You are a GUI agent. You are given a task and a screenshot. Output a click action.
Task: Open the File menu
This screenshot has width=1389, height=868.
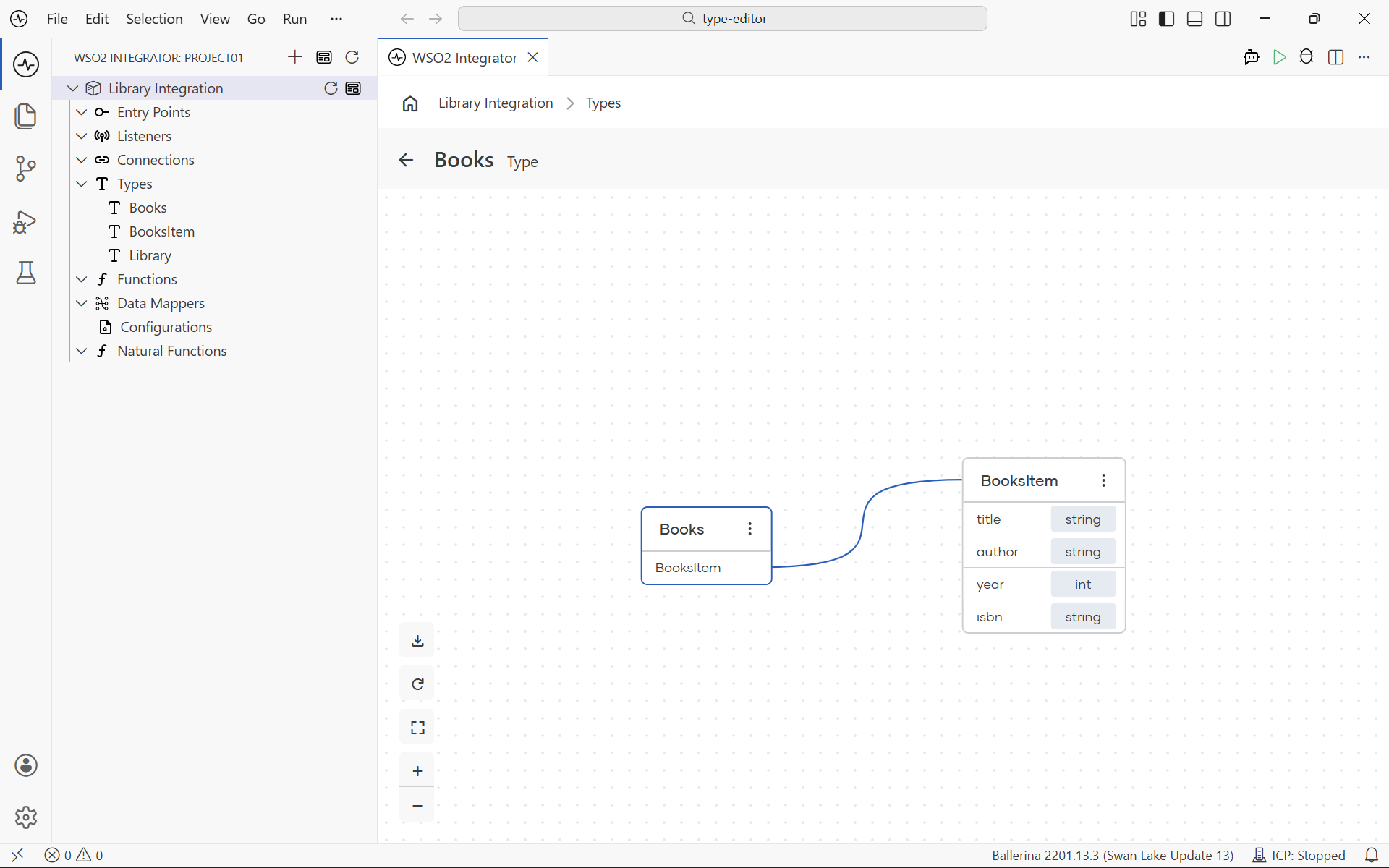(x=57, y=19)
